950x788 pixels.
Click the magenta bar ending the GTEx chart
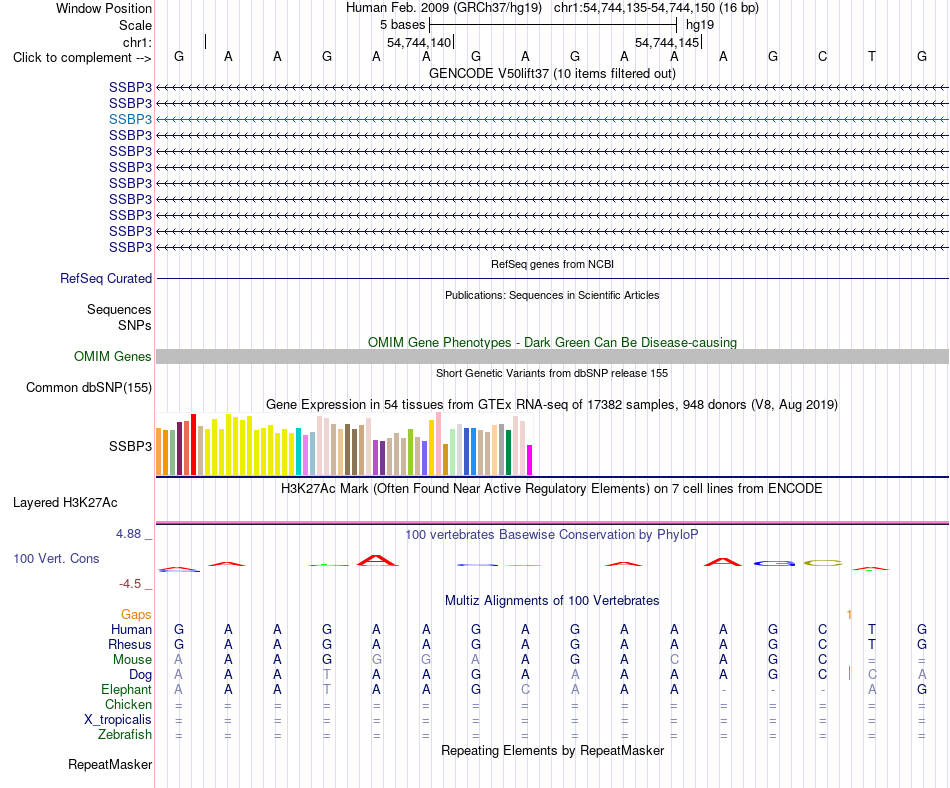pos(530,460)
